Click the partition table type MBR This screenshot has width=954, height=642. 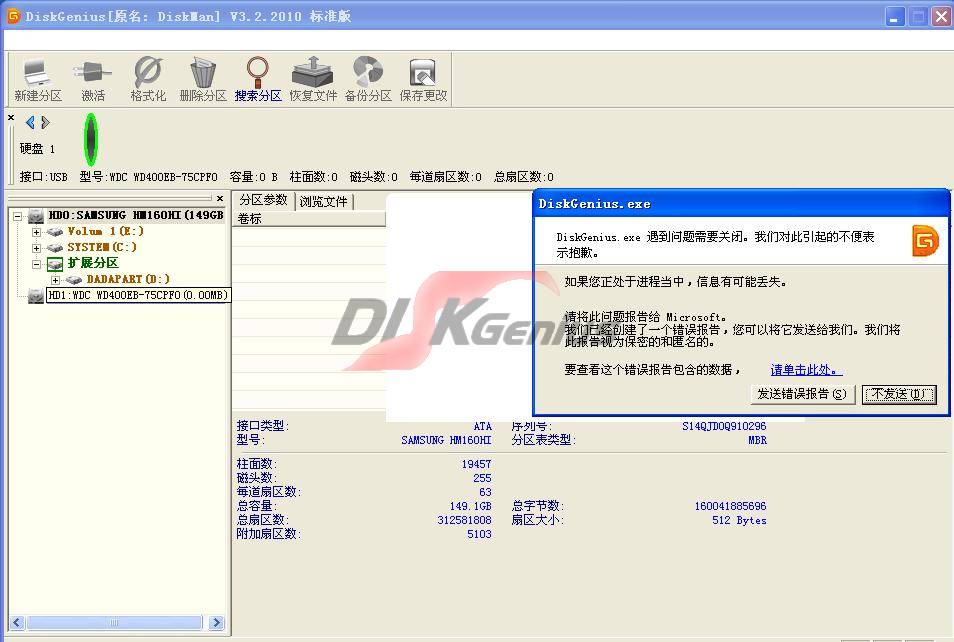tap(757, 440)
